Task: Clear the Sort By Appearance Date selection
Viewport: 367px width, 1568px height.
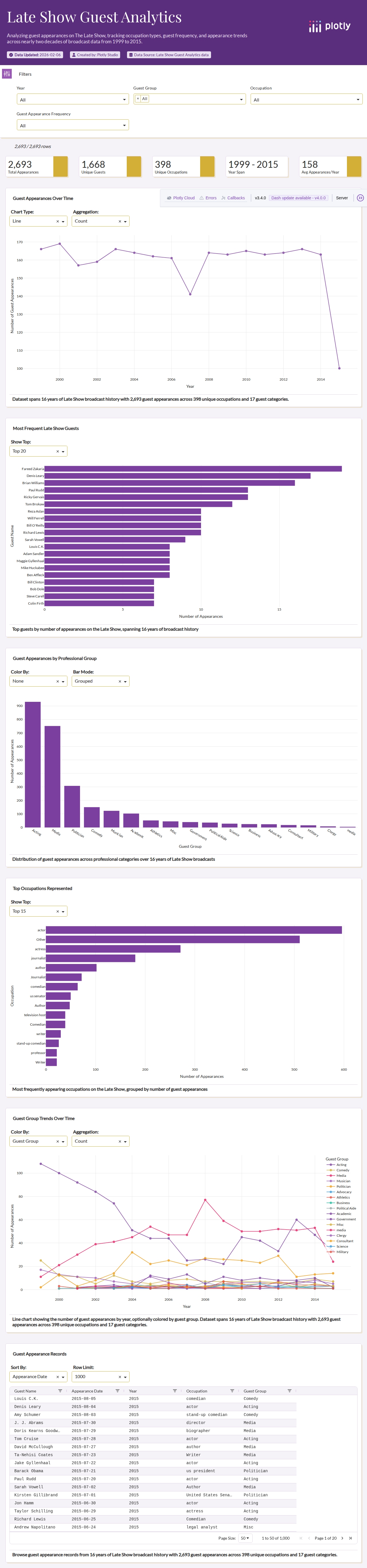Action: coord(57,1377)
